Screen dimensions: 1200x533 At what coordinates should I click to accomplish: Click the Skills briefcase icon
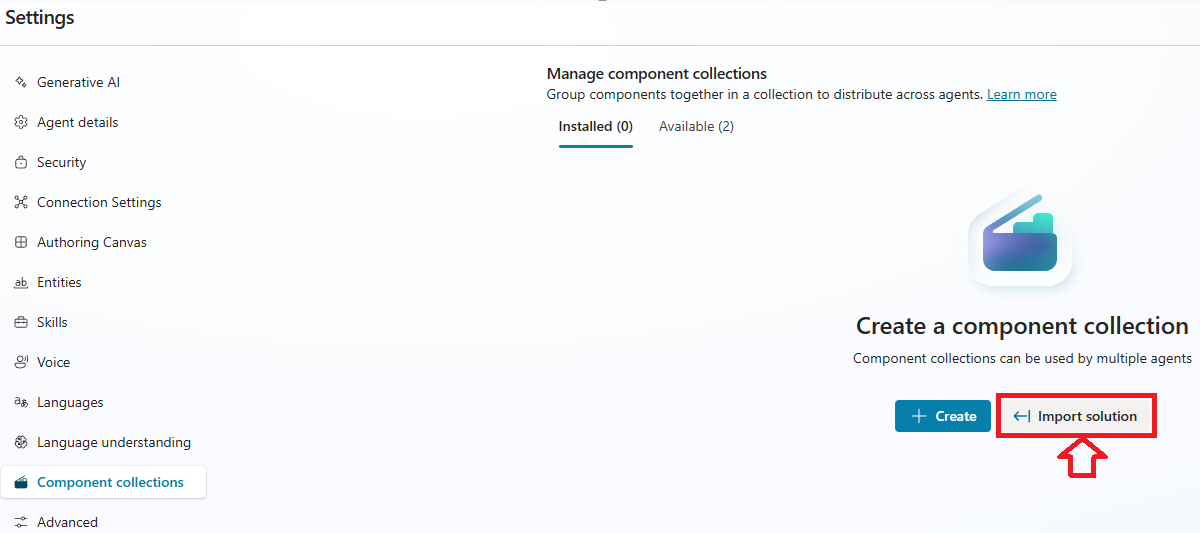[x=20, y=322]
